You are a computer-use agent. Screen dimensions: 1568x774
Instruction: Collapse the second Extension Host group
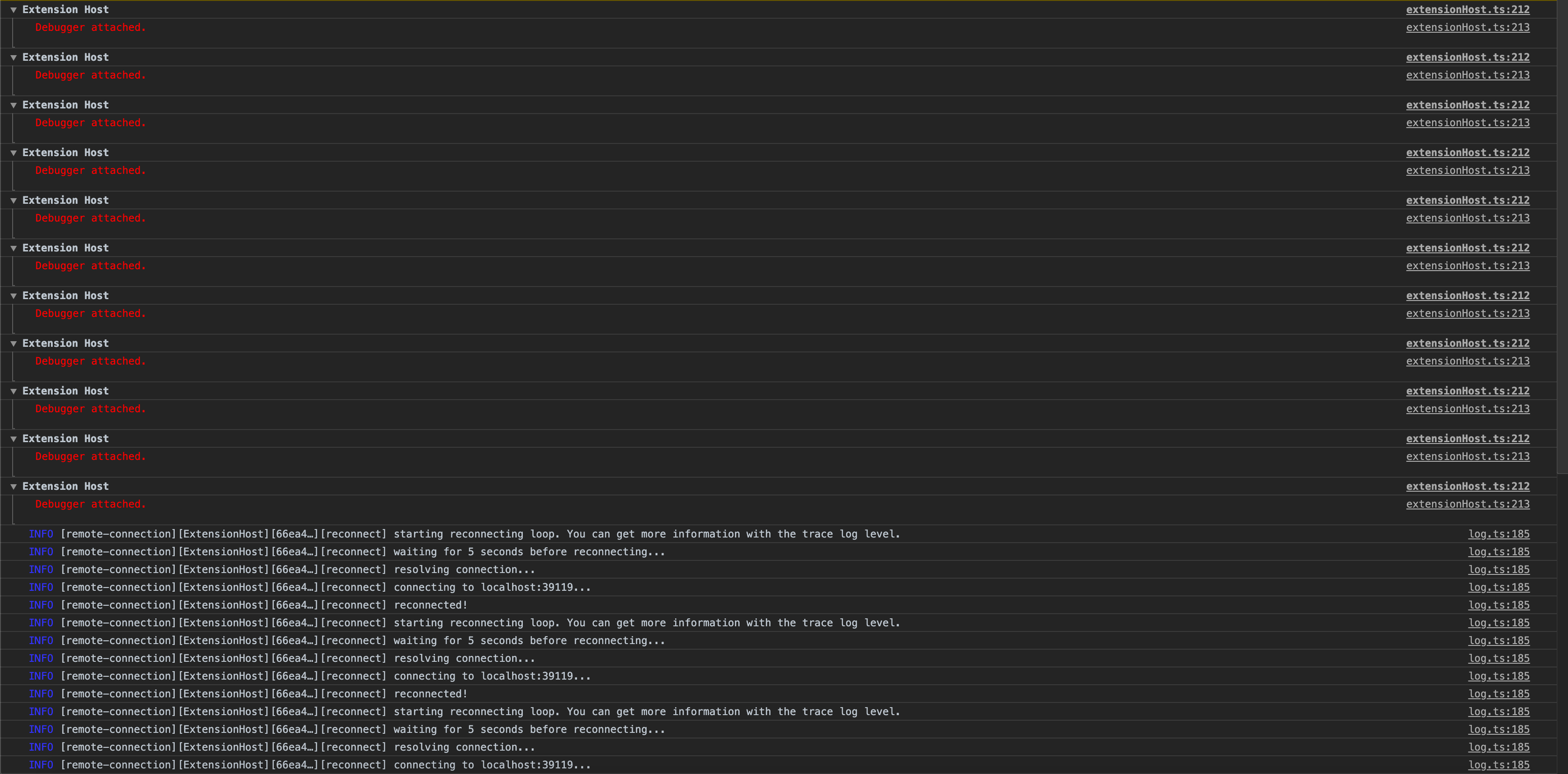13,57
